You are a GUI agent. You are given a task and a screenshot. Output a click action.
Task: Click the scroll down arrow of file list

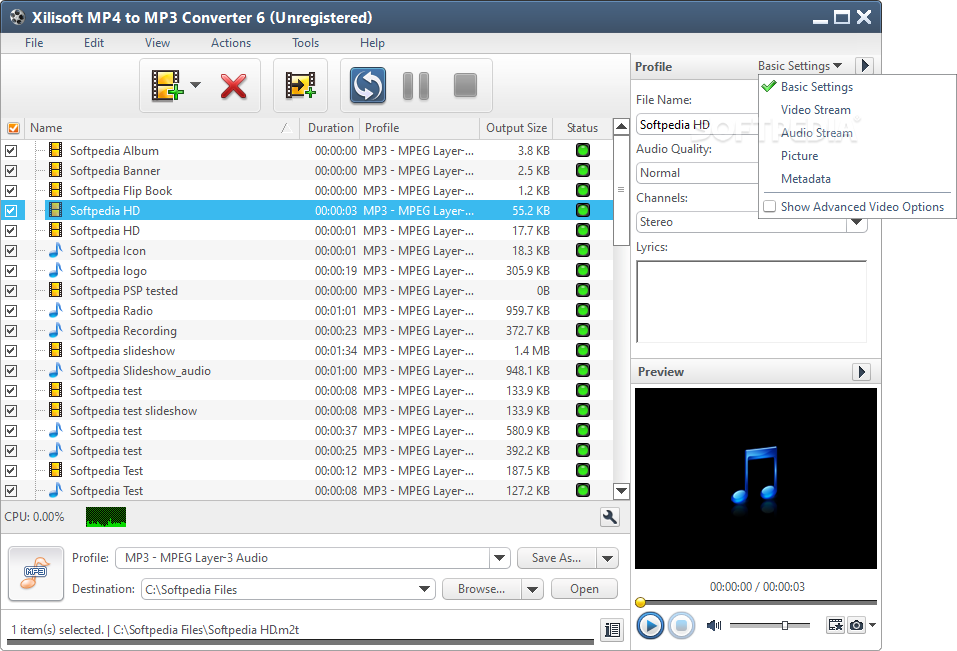[621, 491]
